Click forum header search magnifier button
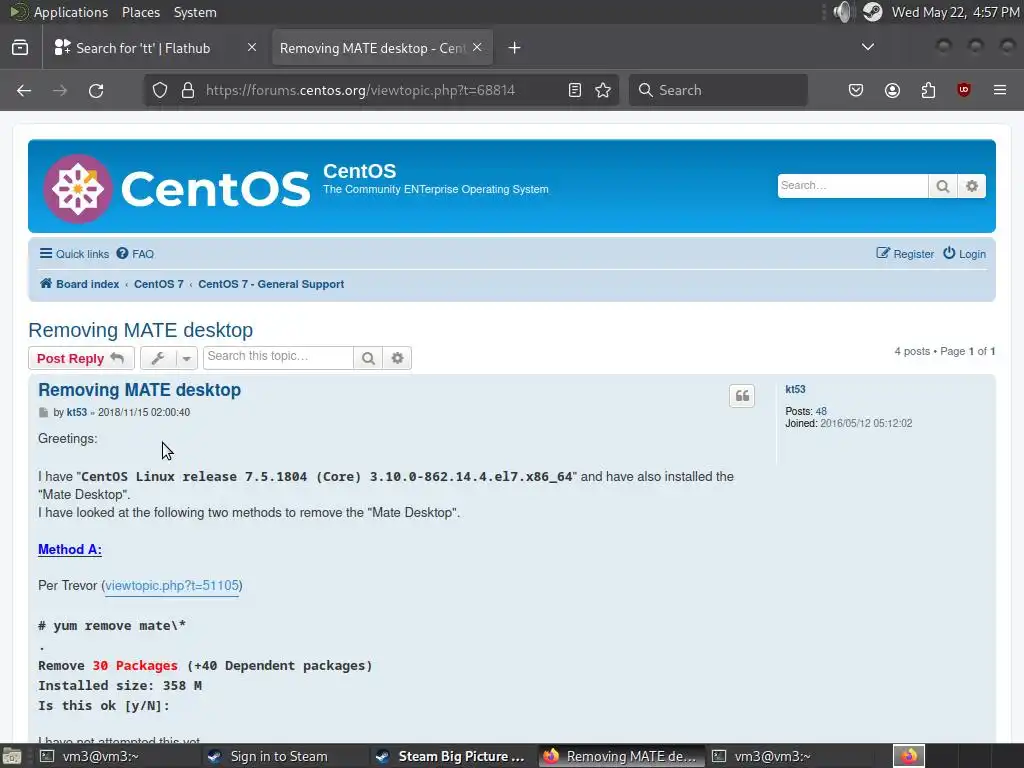The height and width of the screenshot is (768, 1024). point(942,186)
